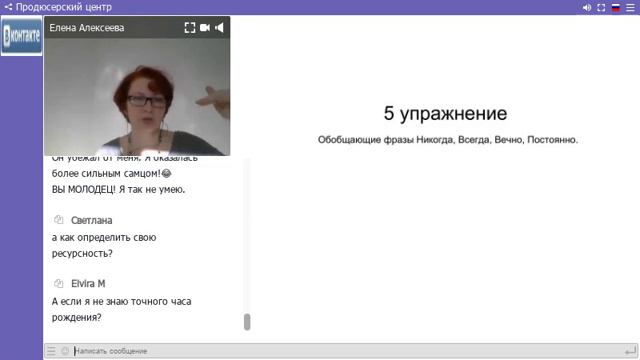This screenshot has height=360, width=640.
Task: Click the Елена Алексеева presenter name
Action: (87, 28)
